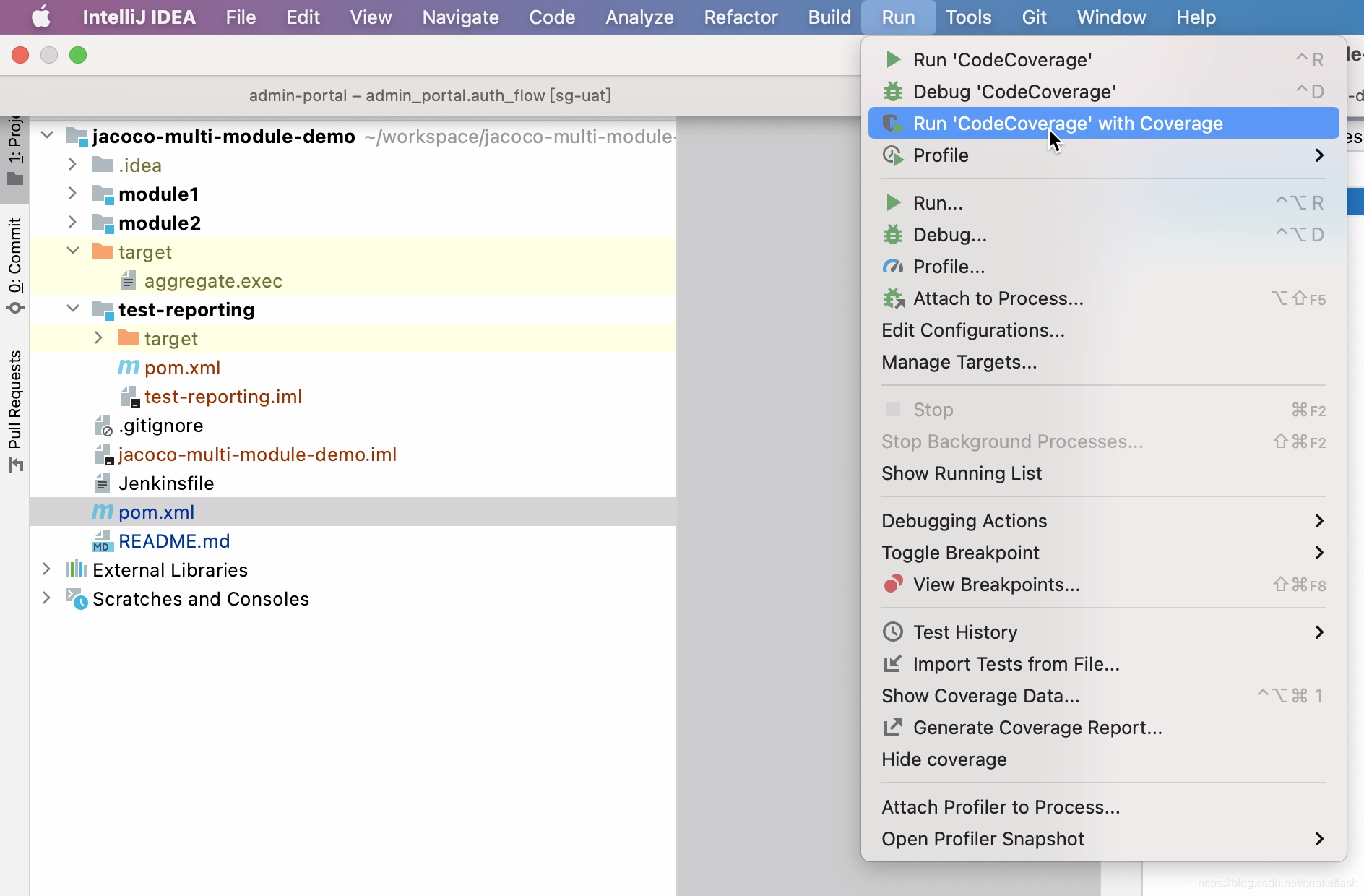This screenshot has height=896, width=1364.
Task: Expand Scratches and Consoles
Action: (46, 598)
